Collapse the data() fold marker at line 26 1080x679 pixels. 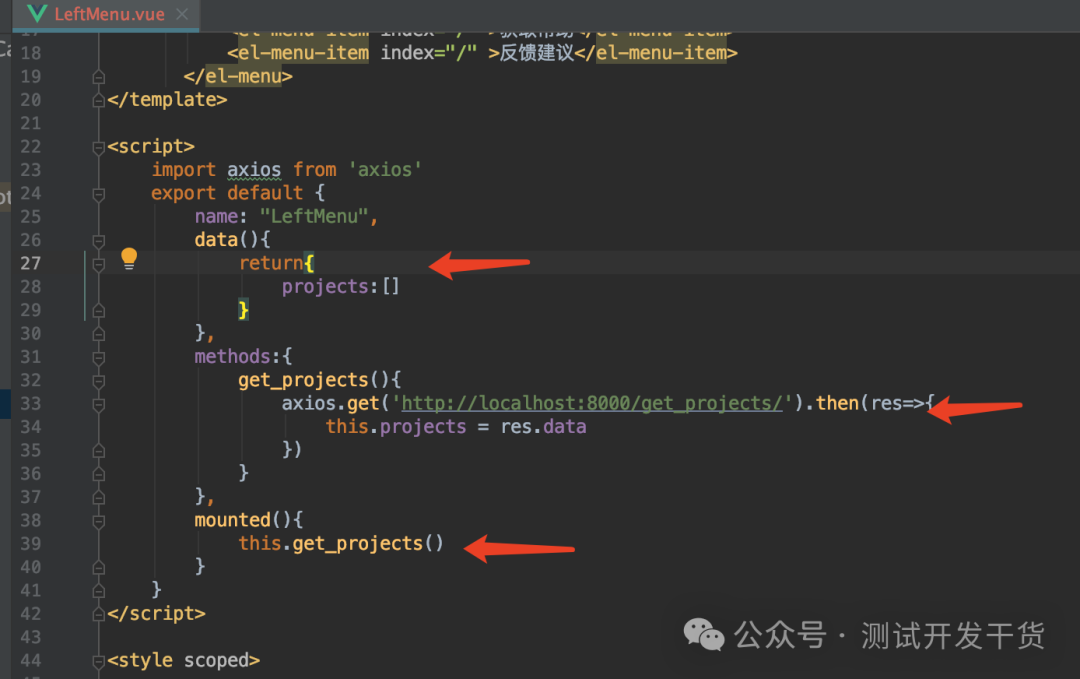[x=98, y=241]
